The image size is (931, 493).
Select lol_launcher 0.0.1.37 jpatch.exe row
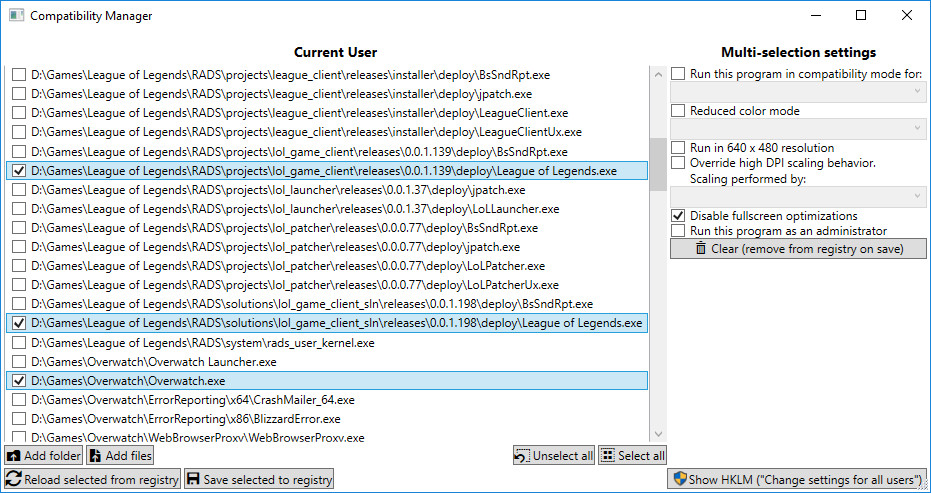[x=327, y=190]
